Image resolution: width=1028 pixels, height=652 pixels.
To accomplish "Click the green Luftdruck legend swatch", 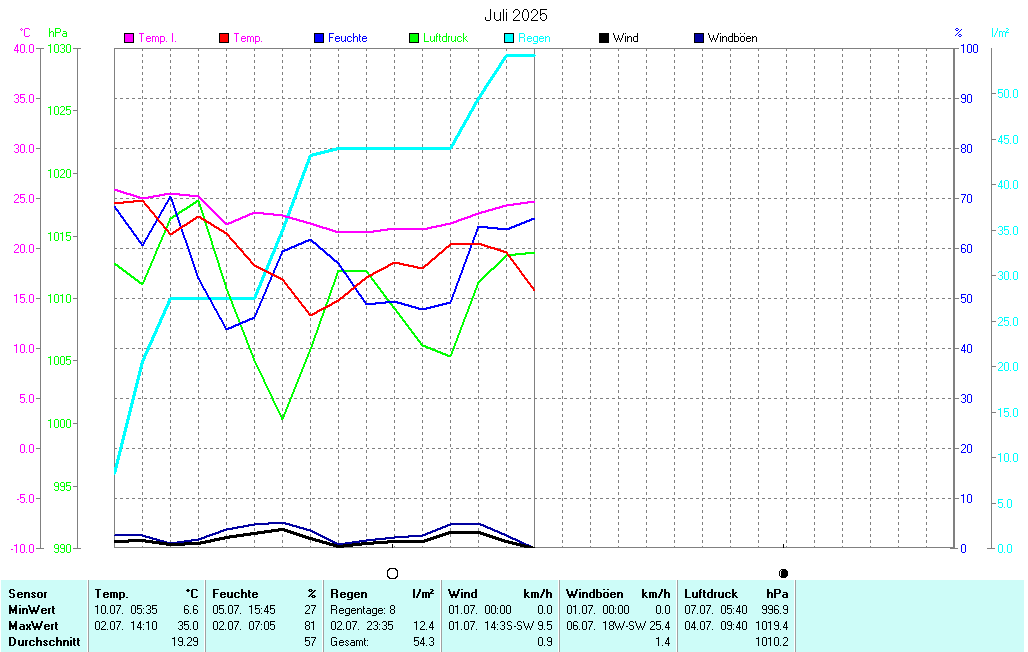I will (x=414, y=38).
